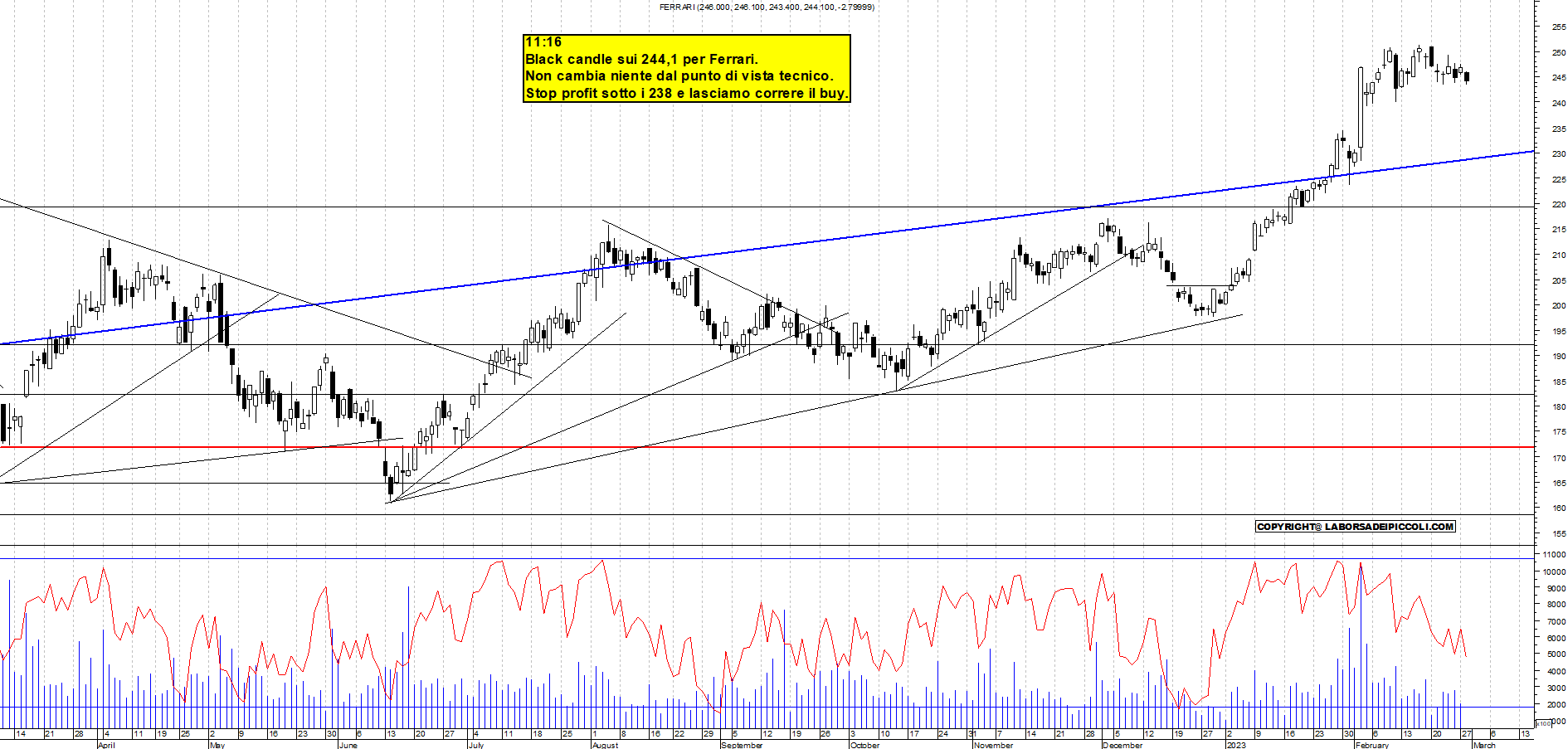The height and width of the screenshot is (749, 1568).
Task: Click the May month label on time axis
Action: [217, 745]
